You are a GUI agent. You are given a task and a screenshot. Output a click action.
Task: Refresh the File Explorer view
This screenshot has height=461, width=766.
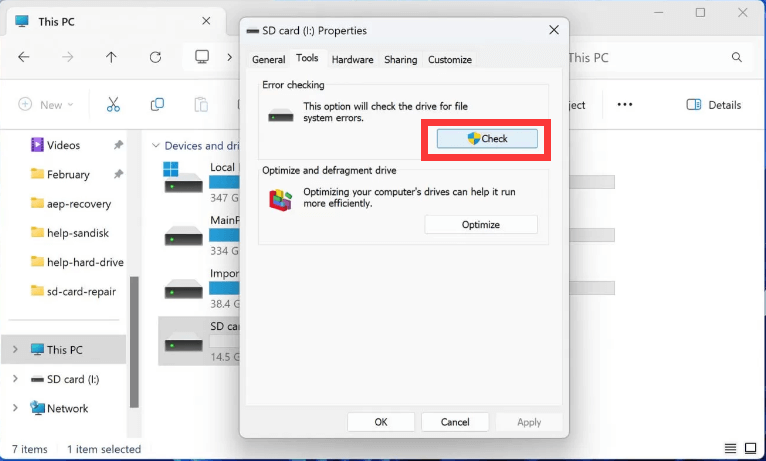point(155,57)
